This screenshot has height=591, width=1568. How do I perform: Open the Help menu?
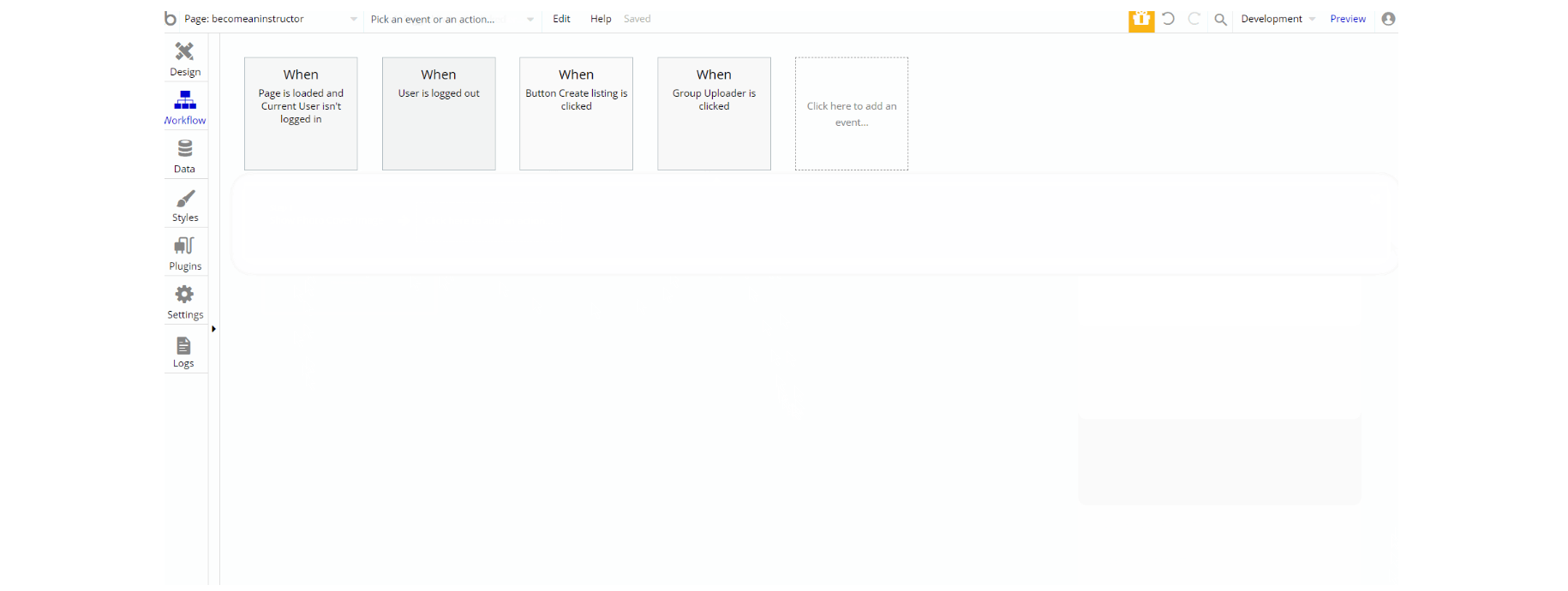tap(601, 19)
